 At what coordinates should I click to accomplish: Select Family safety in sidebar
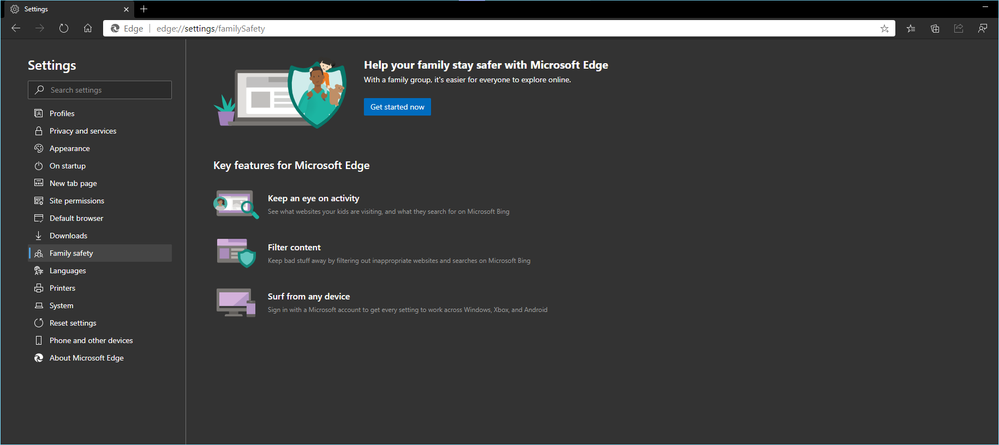[x=100, y=253]
